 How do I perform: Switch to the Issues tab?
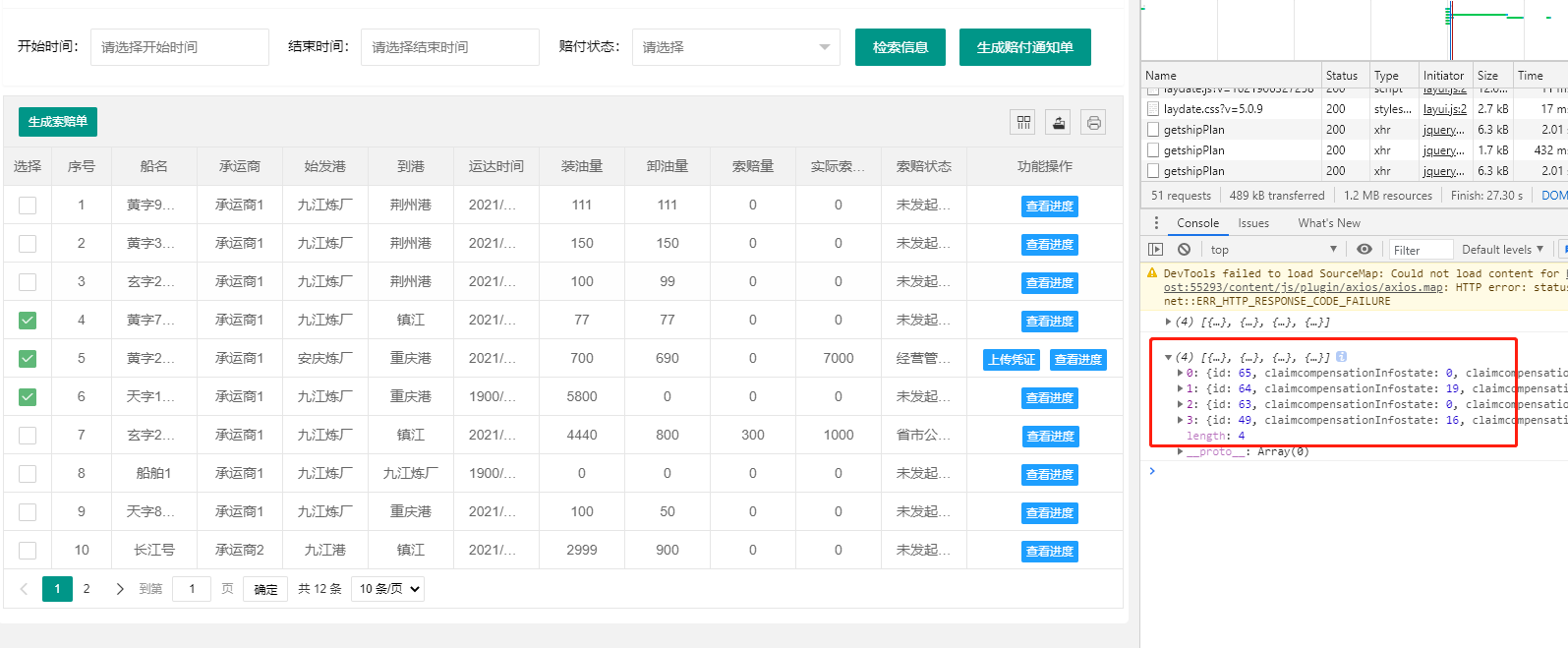click(x=1252, y=223)
